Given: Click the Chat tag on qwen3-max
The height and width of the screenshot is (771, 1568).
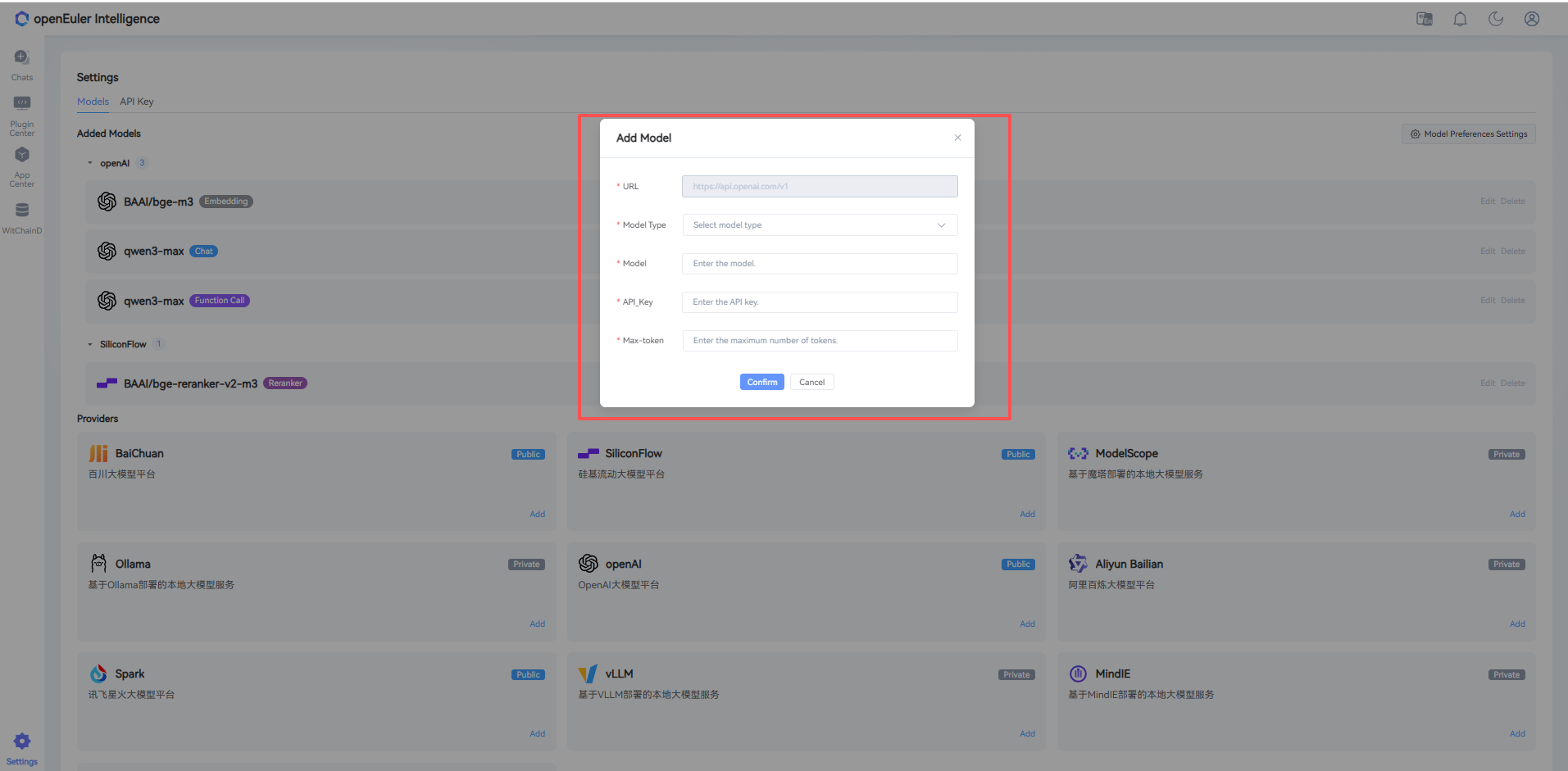Looking at the screenshot, I should click(204, 252).
